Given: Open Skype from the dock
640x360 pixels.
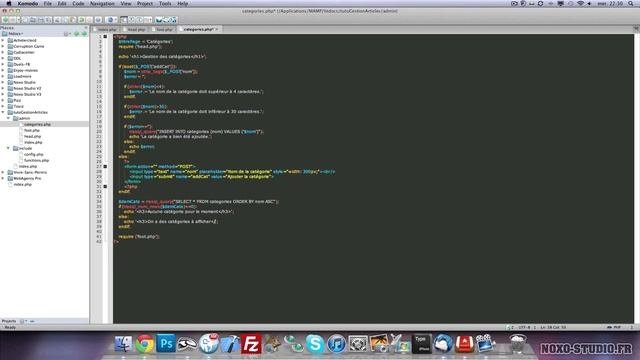Looking at the screenshot, I should 315,344.
